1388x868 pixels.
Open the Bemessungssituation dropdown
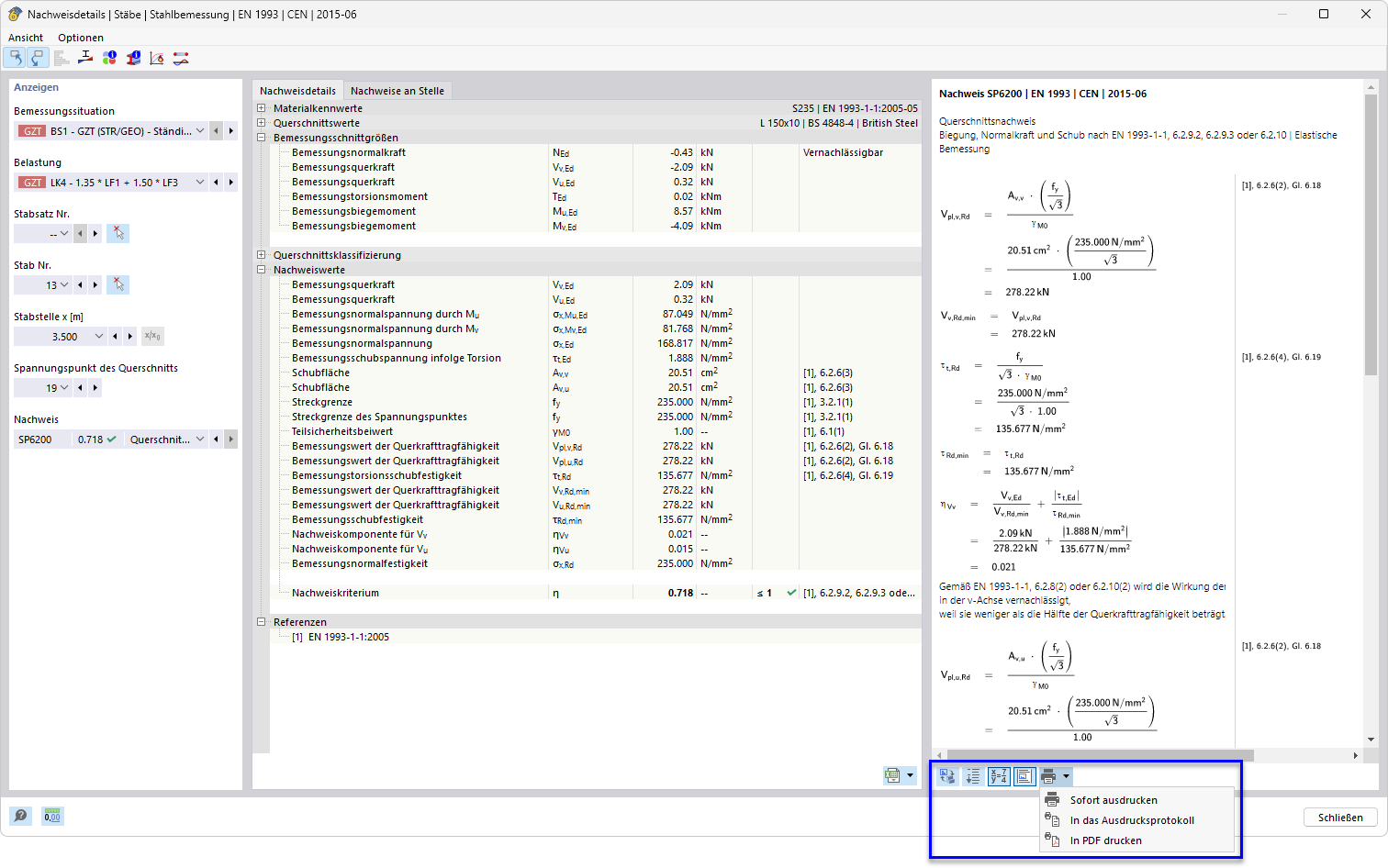pyautogui.click(x=200, y=131)
